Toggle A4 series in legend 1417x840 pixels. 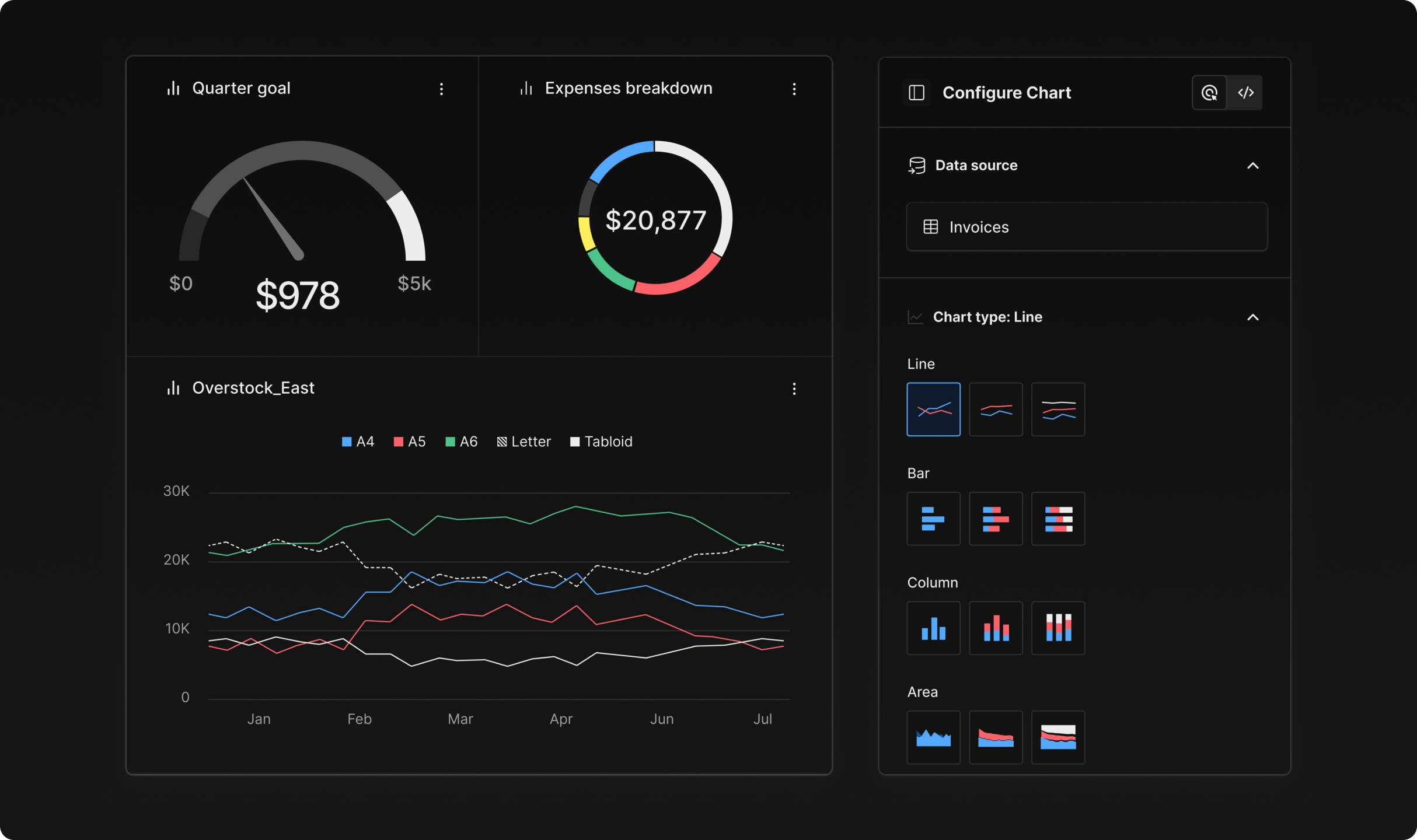[358, 442]
